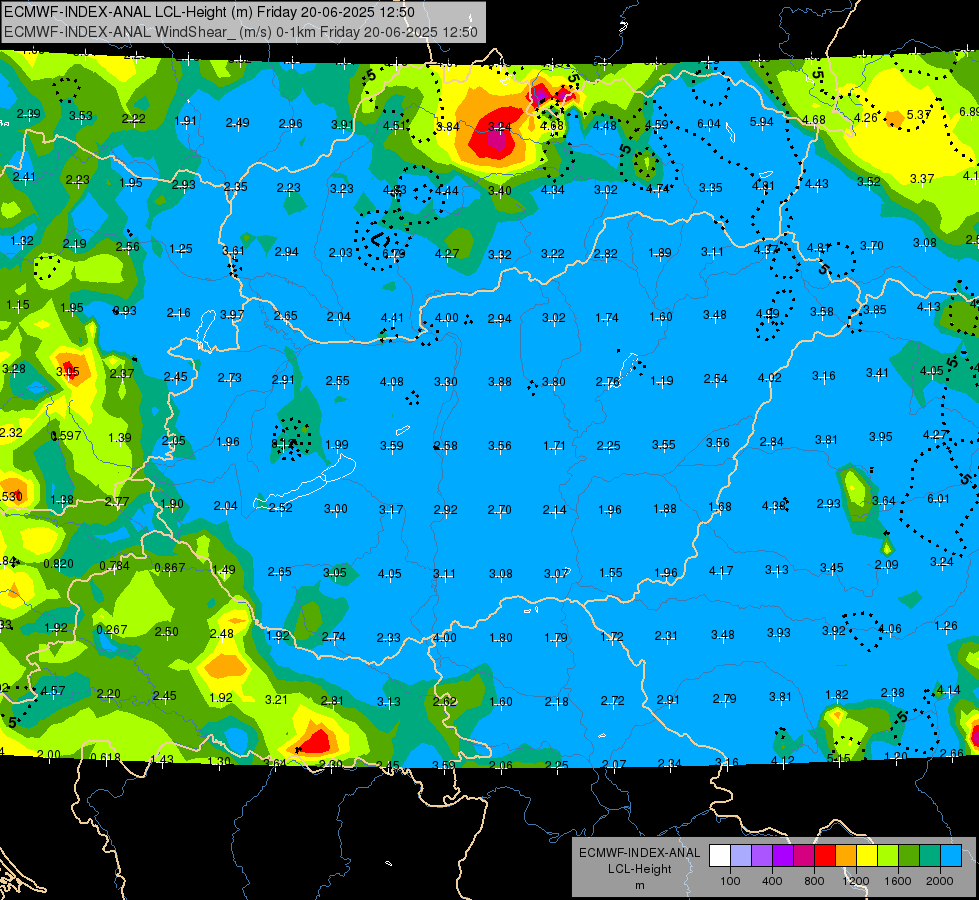Click the wind shear value 0.867
The height and width of the screenshot is (900, 979).
click(169, 568)
